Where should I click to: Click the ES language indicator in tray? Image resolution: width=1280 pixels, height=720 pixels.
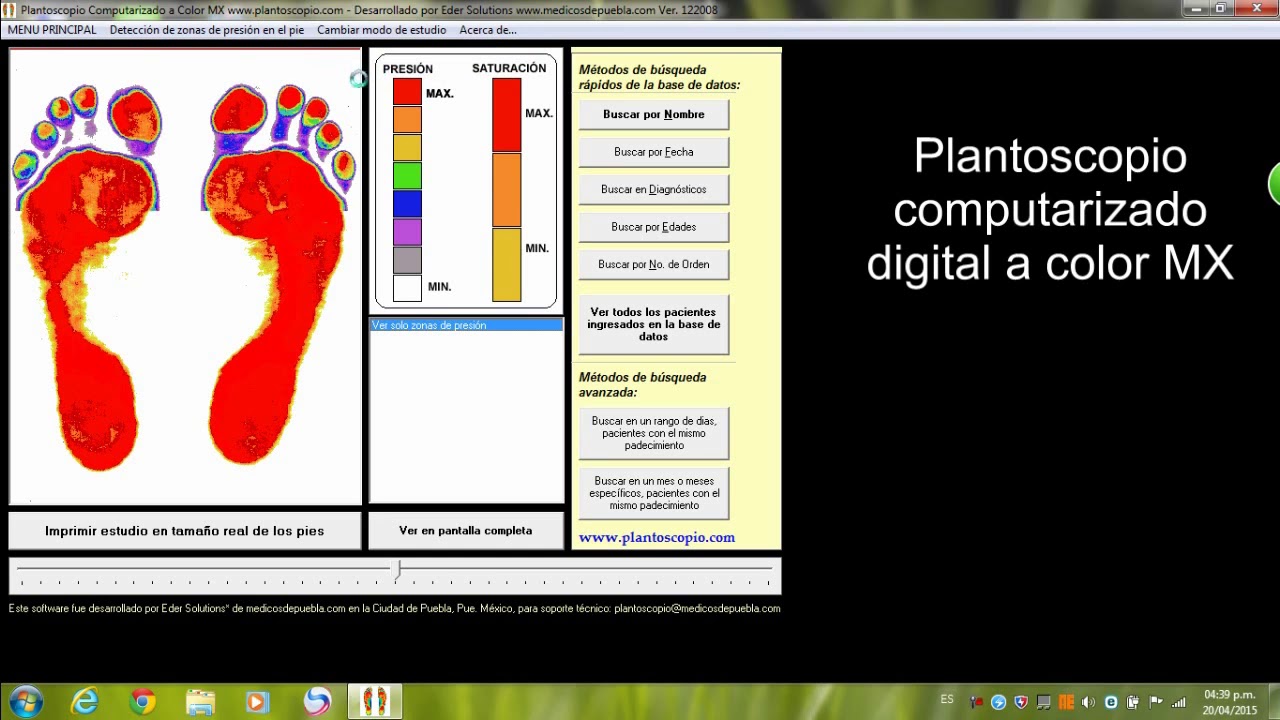coord(947,699)
